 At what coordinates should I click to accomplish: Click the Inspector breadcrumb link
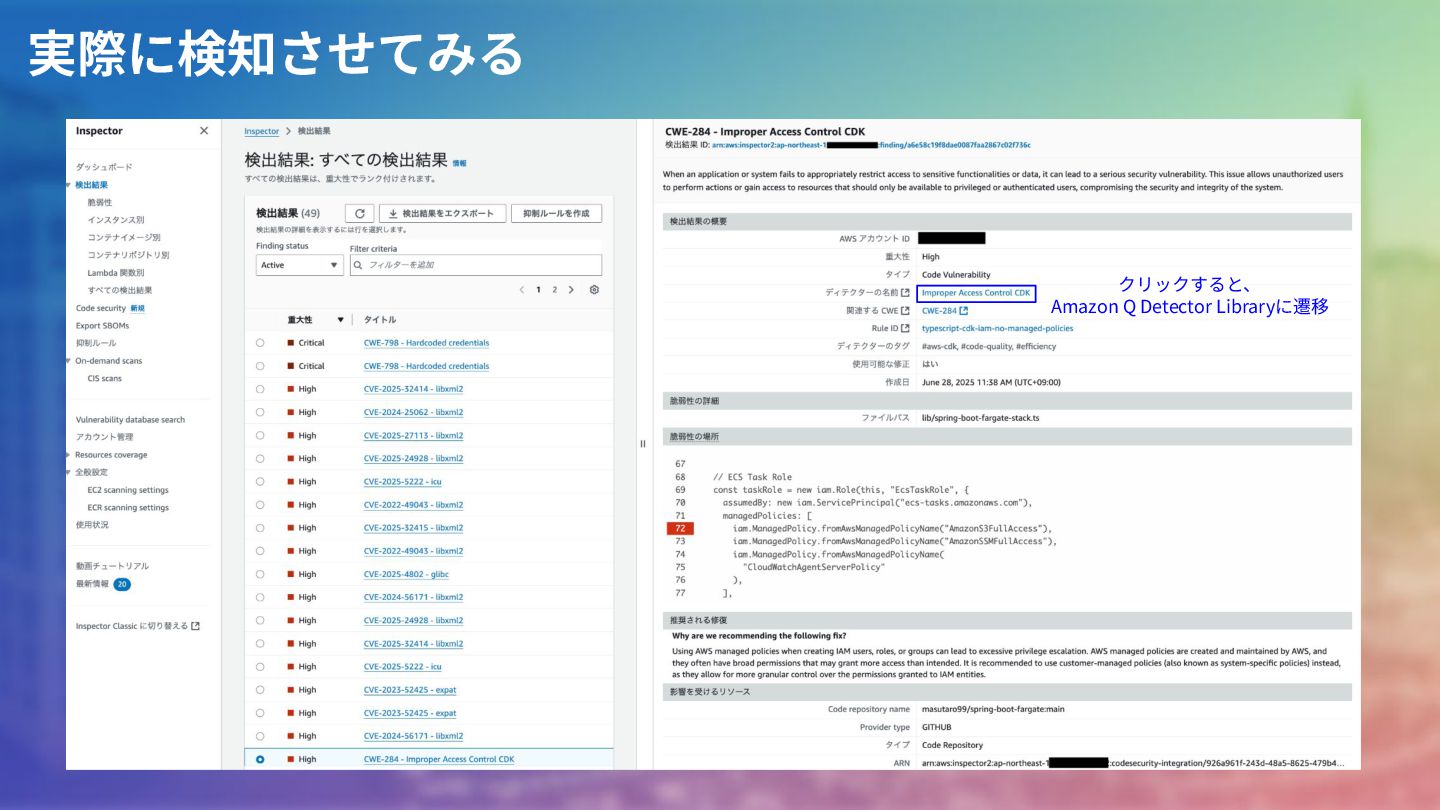coord(262,131)
